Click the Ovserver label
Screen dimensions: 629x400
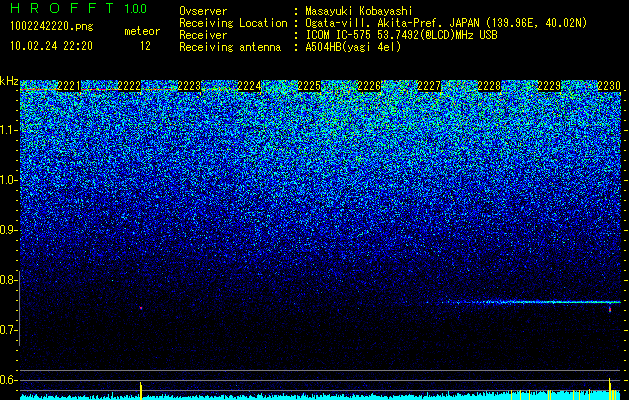pyautogui.click(x=203, y=11)
